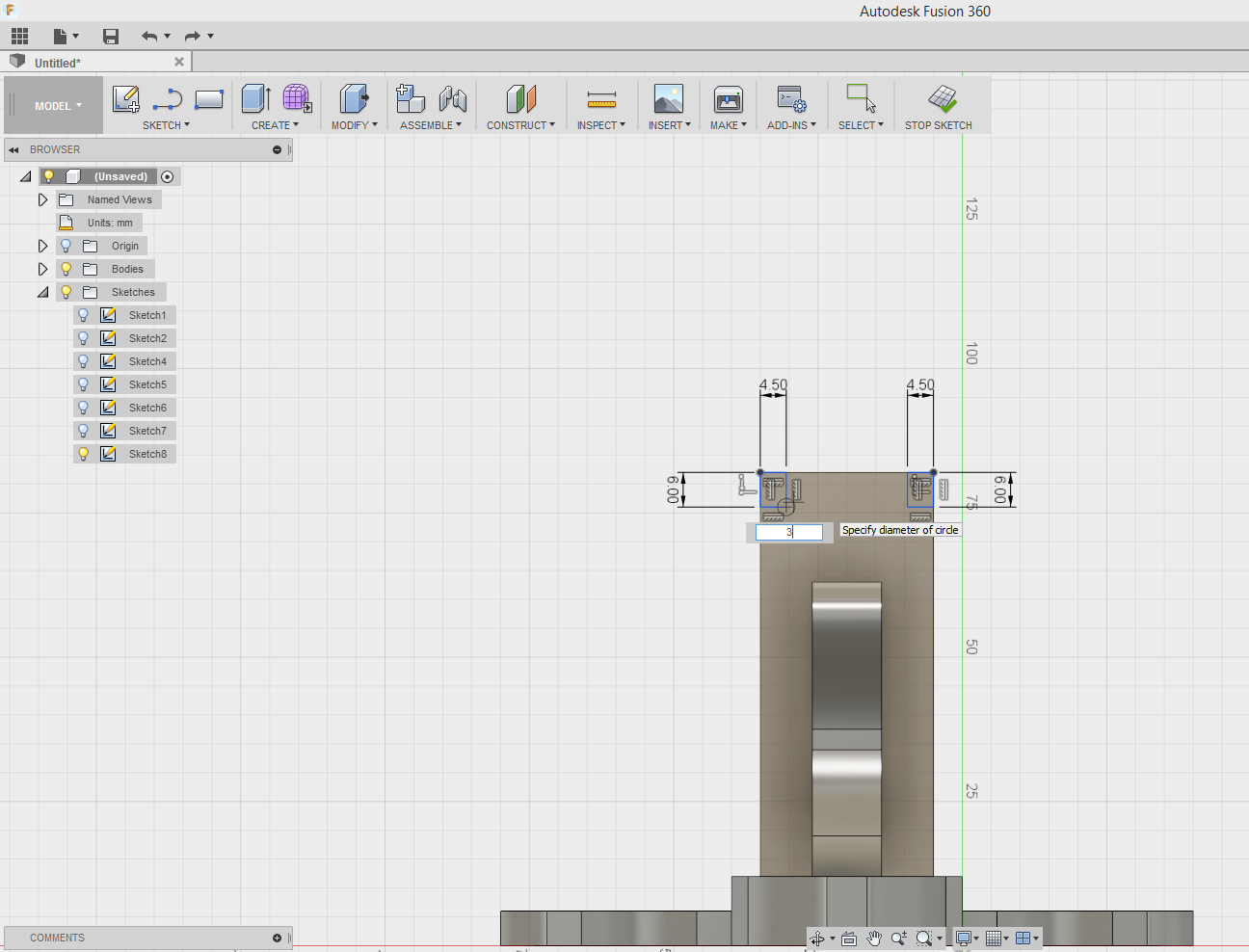Open the SELECT menu

[861, 125]
